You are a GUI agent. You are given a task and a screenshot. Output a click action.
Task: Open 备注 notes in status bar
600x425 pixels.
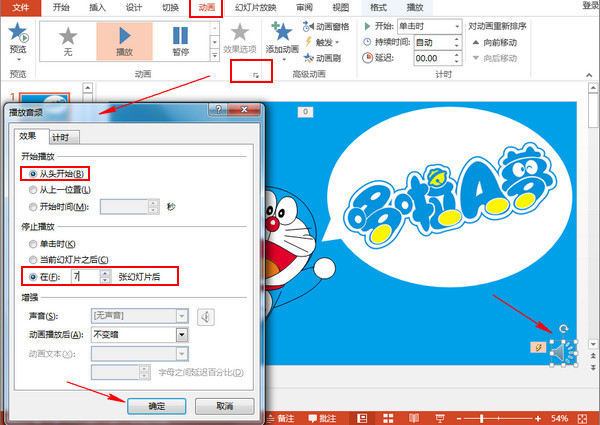[282, 418]
